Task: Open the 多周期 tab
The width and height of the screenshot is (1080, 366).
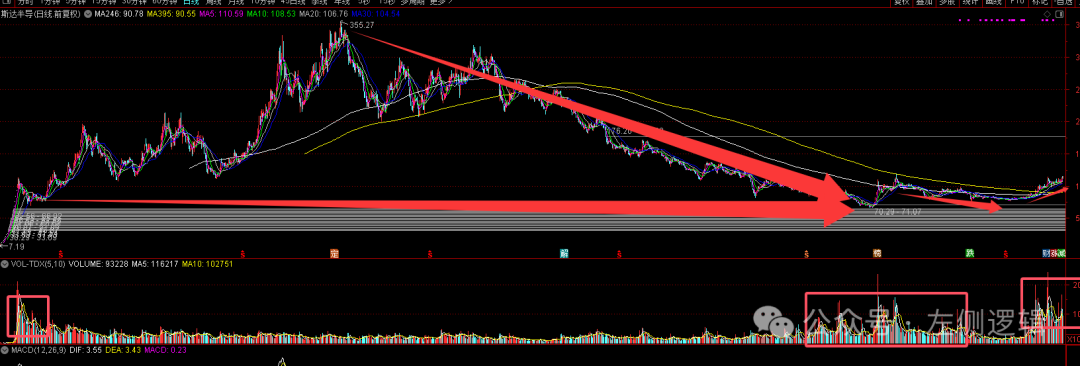Action: (x=412, y=3)
